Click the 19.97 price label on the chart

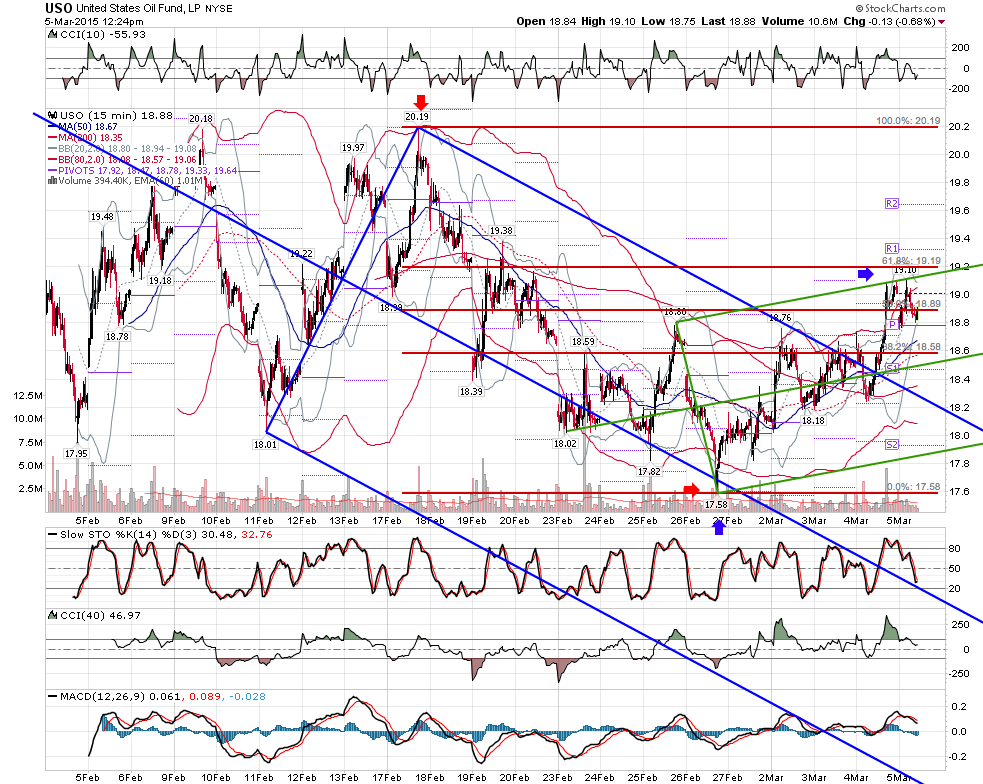[353, 147]
